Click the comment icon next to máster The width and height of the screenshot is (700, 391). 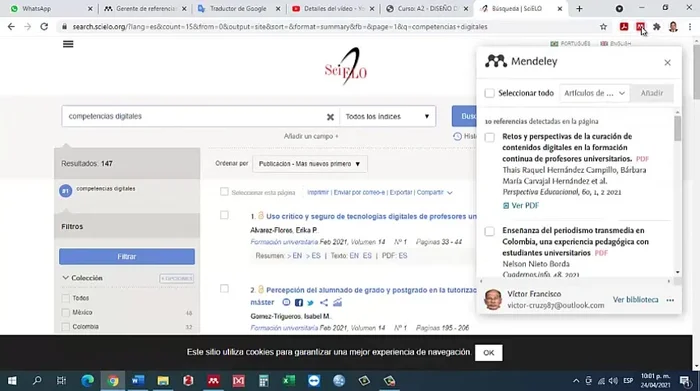point(286,302)
